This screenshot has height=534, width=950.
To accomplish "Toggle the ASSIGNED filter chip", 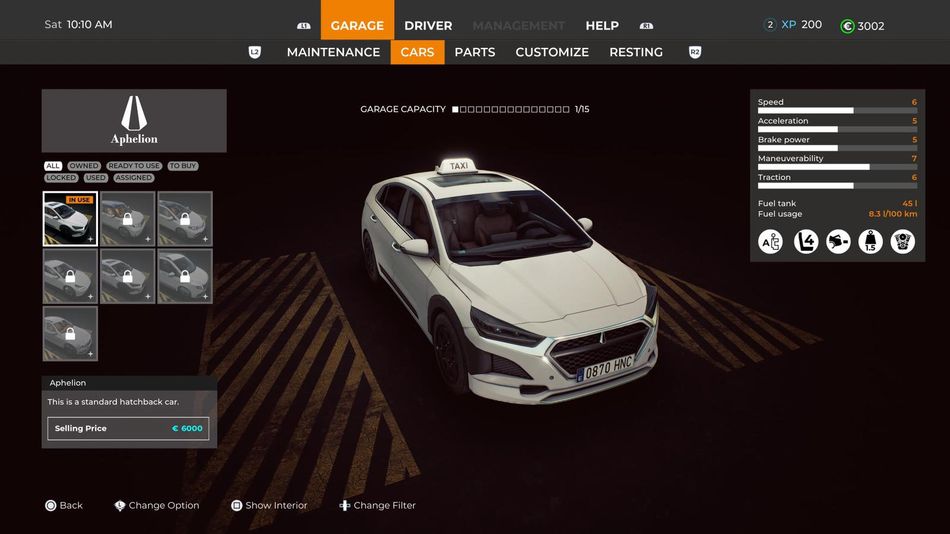I will point(133,178).
